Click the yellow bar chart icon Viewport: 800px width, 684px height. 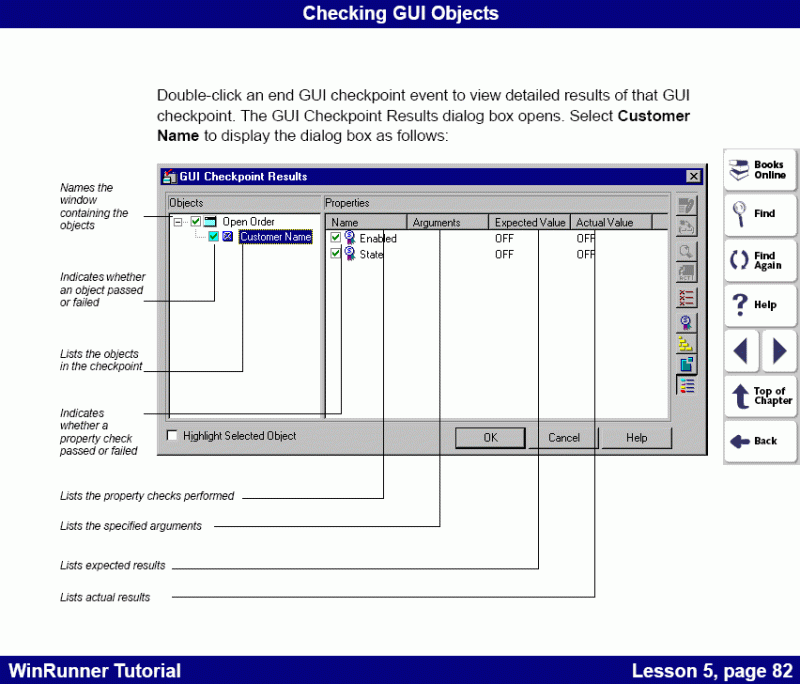coord(686,344)
